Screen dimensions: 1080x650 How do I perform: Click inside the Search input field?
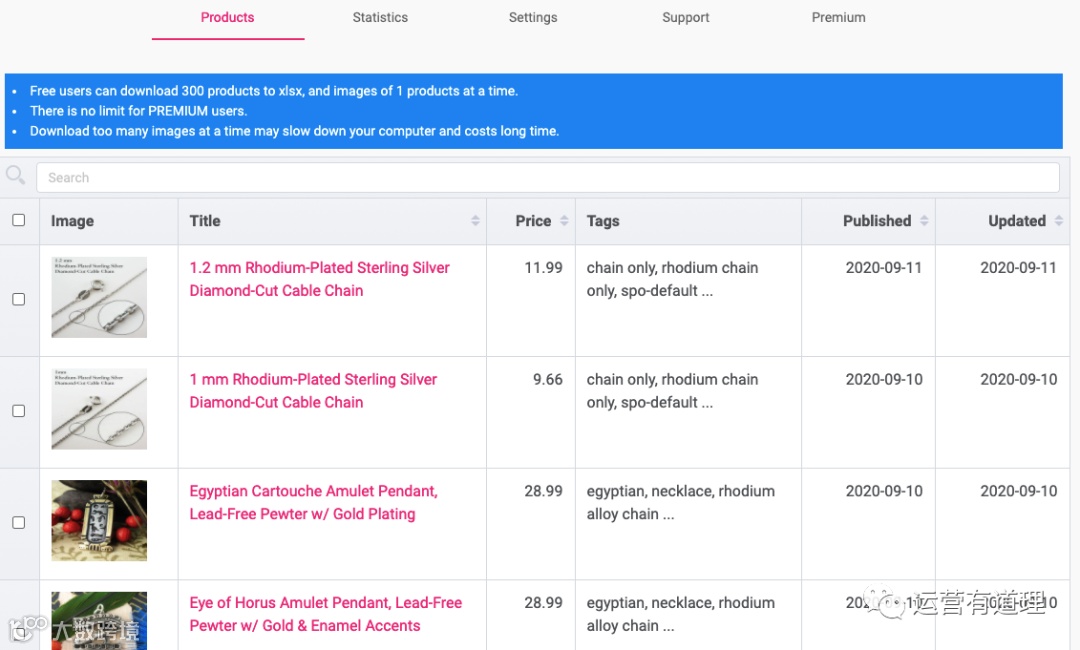[x=548, y=178]
